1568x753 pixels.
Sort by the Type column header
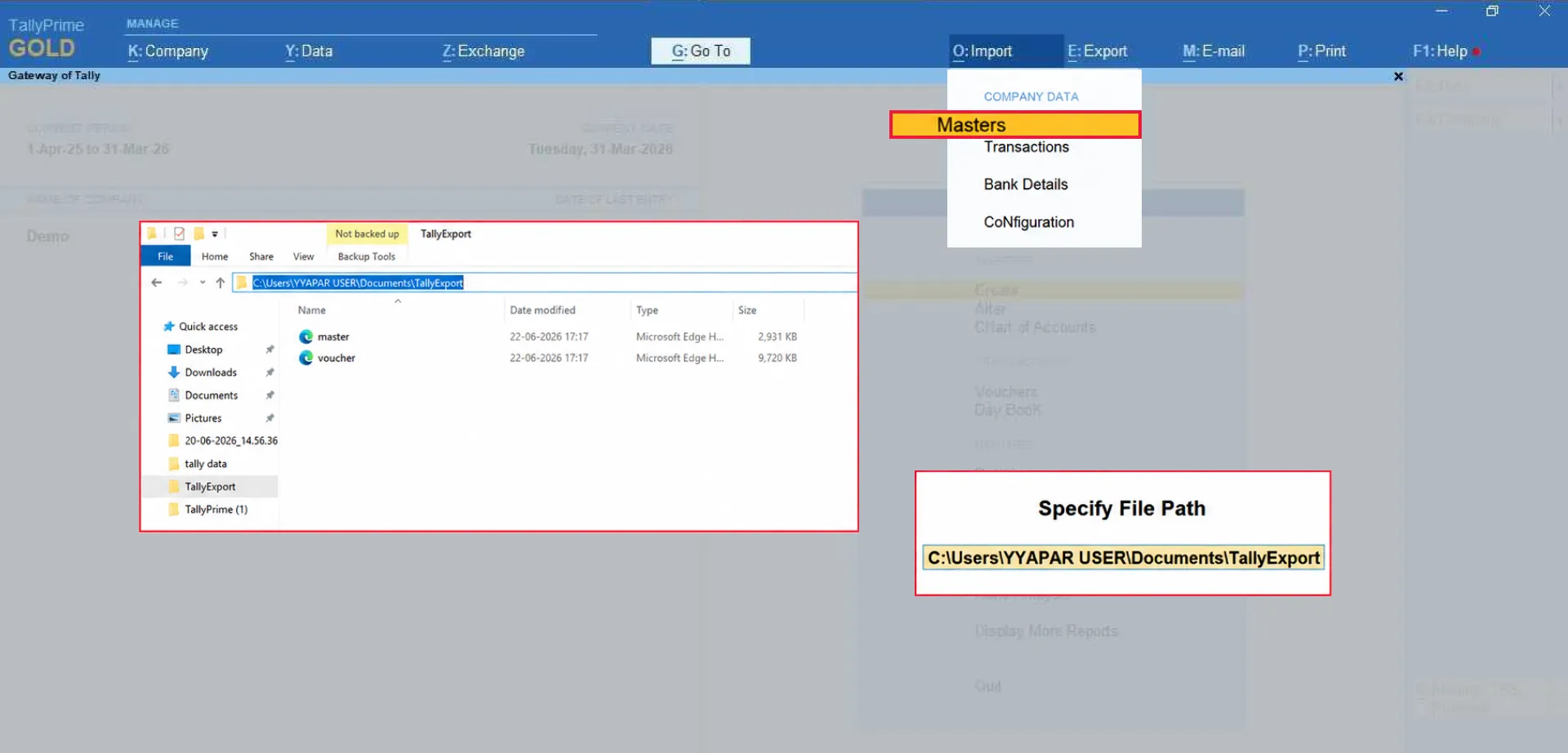pyautogui.click(x=648, y=310)
